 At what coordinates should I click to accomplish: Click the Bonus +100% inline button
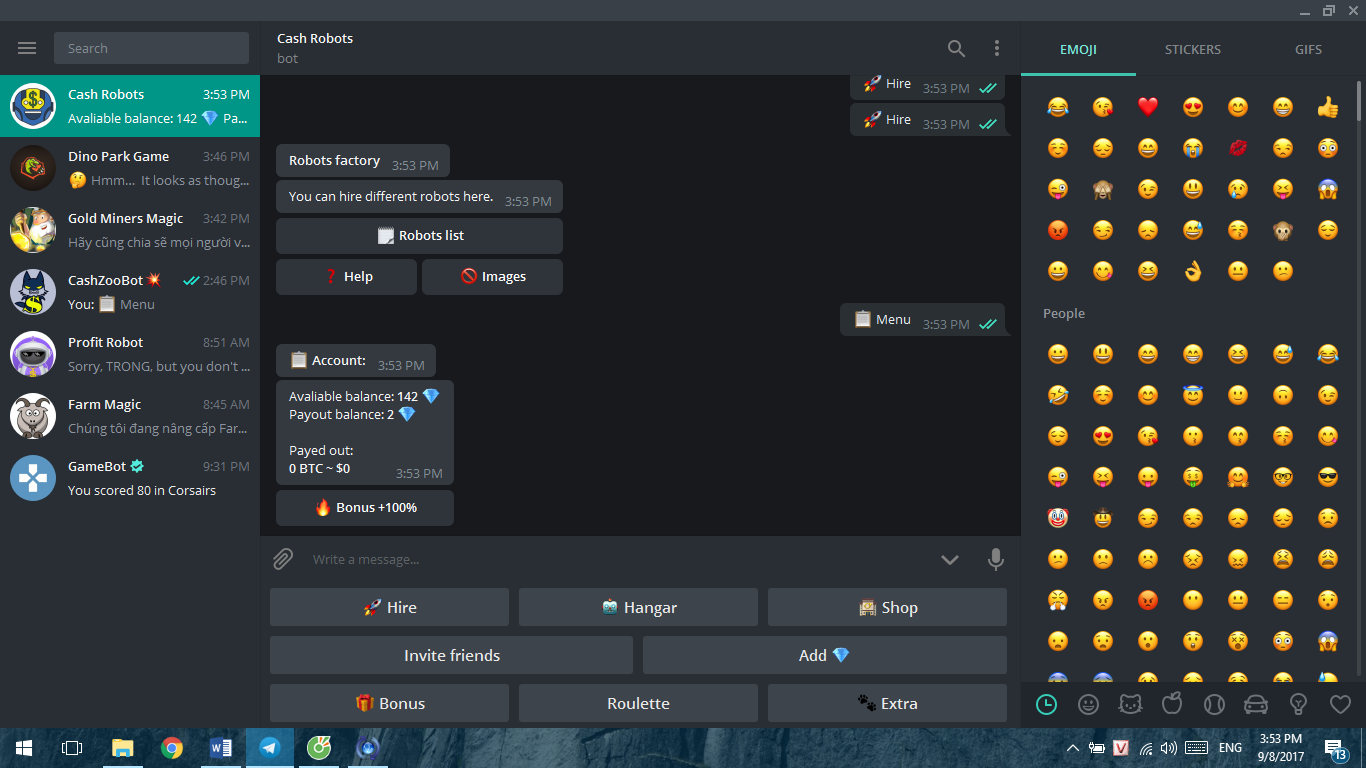coord(365,508)
